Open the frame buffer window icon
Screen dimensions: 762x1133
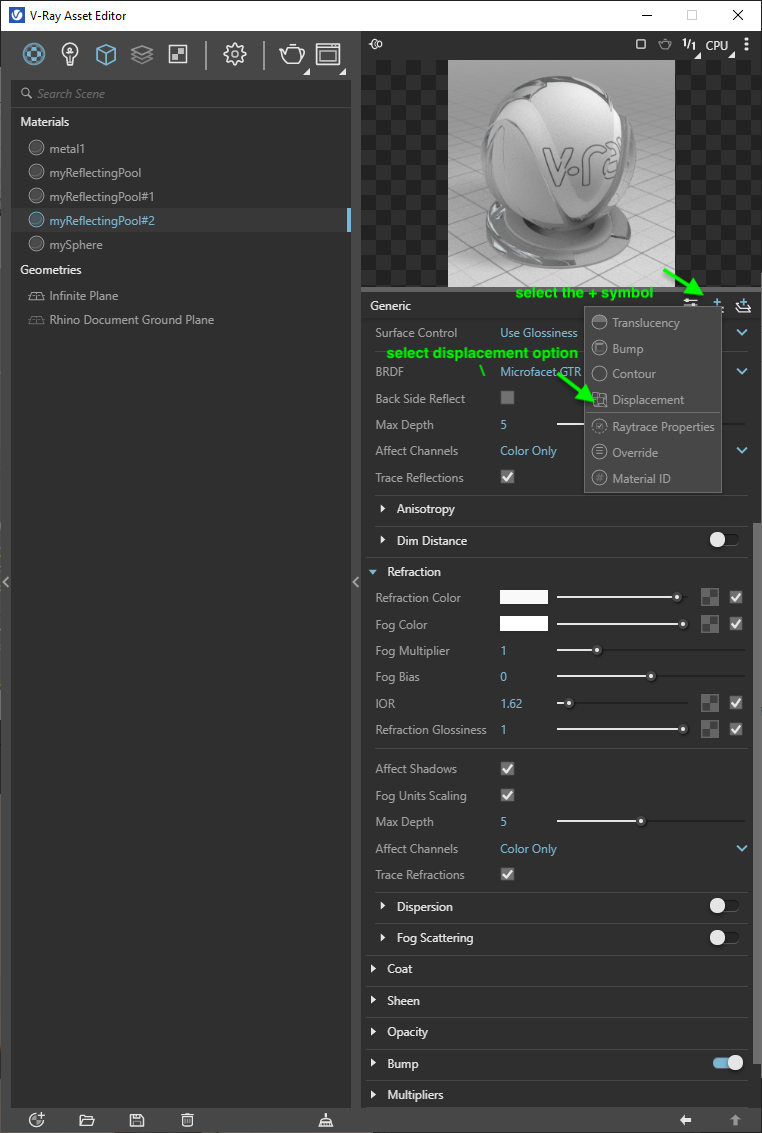click(328, 54)
